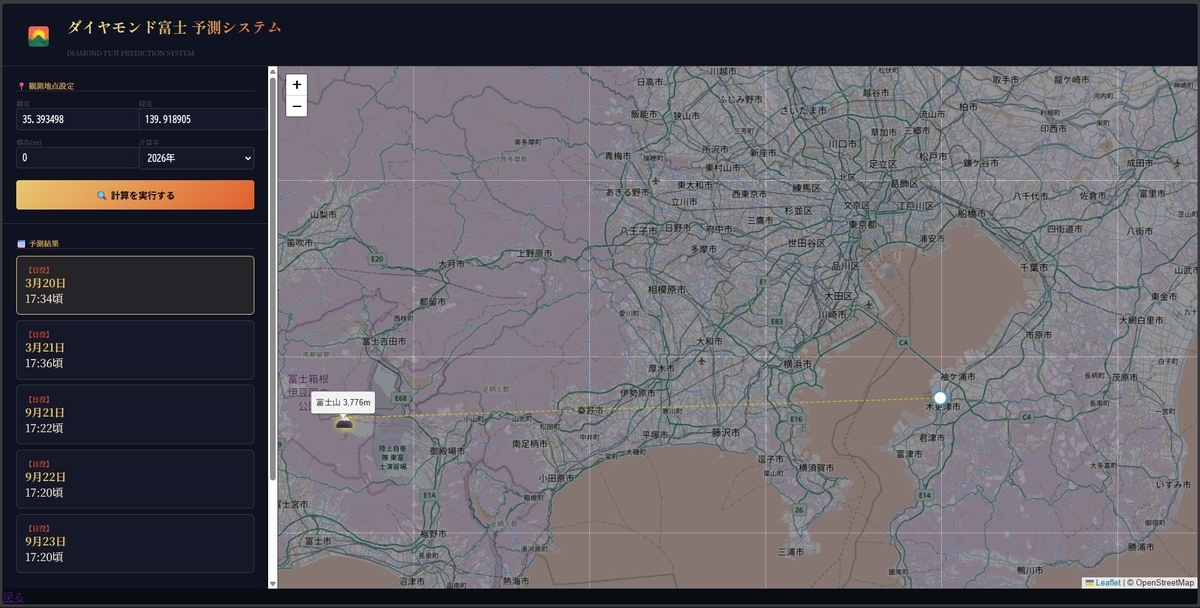
Task: Click the 三浦市 label on the map
Action: click(x=792, y=551)
